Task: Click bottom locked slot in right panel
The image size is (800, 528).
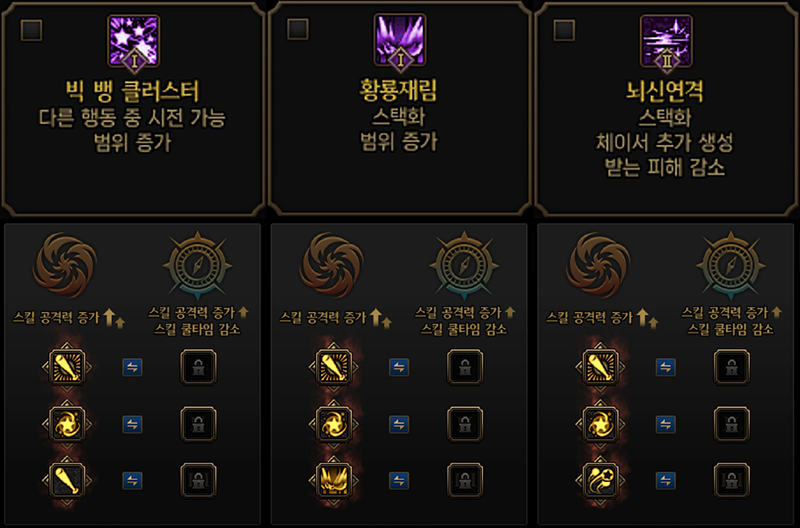Action: 732,481
